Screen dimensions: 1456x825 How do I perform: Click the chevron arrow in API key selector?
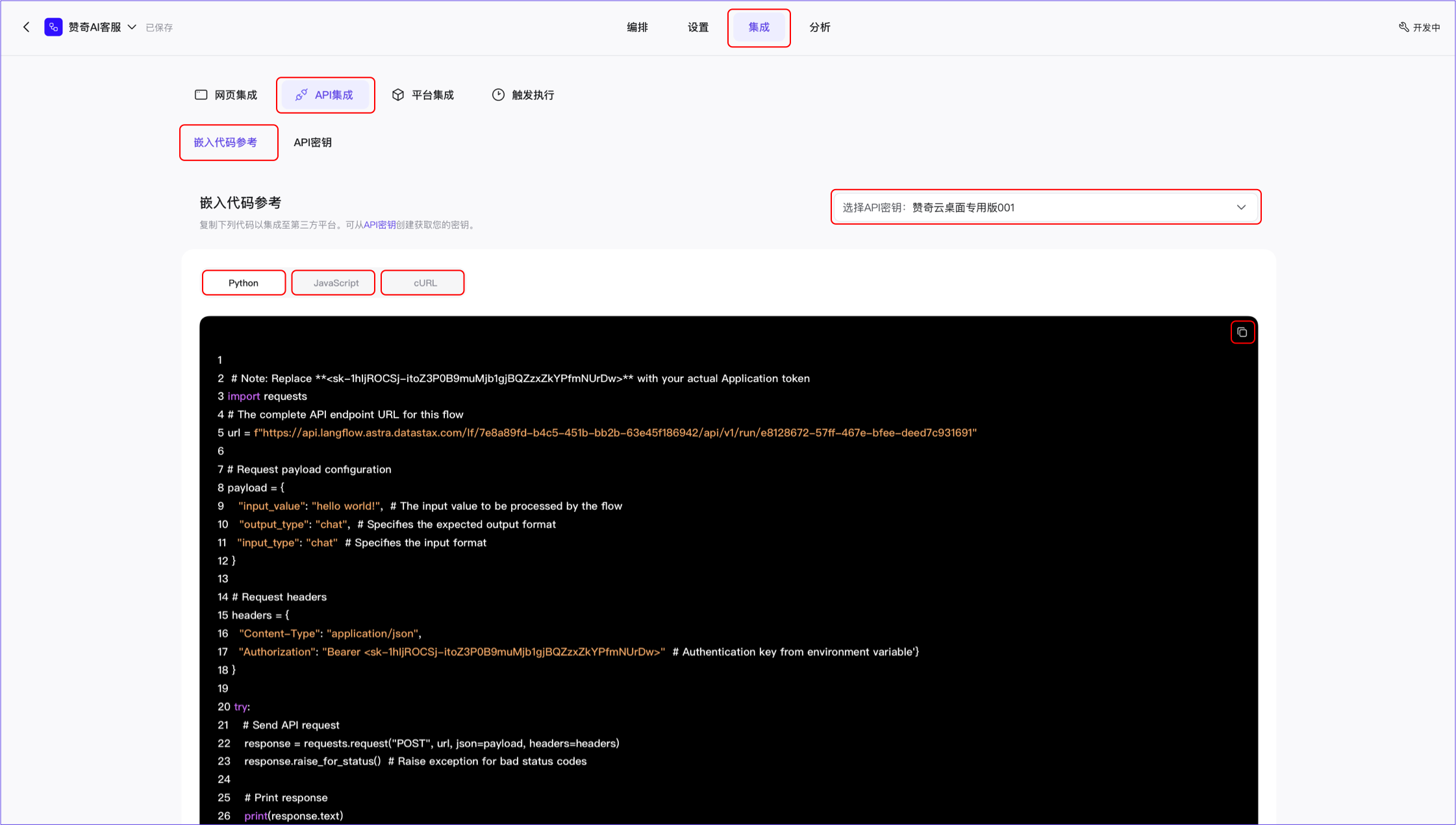click(x=1241, y=207)
